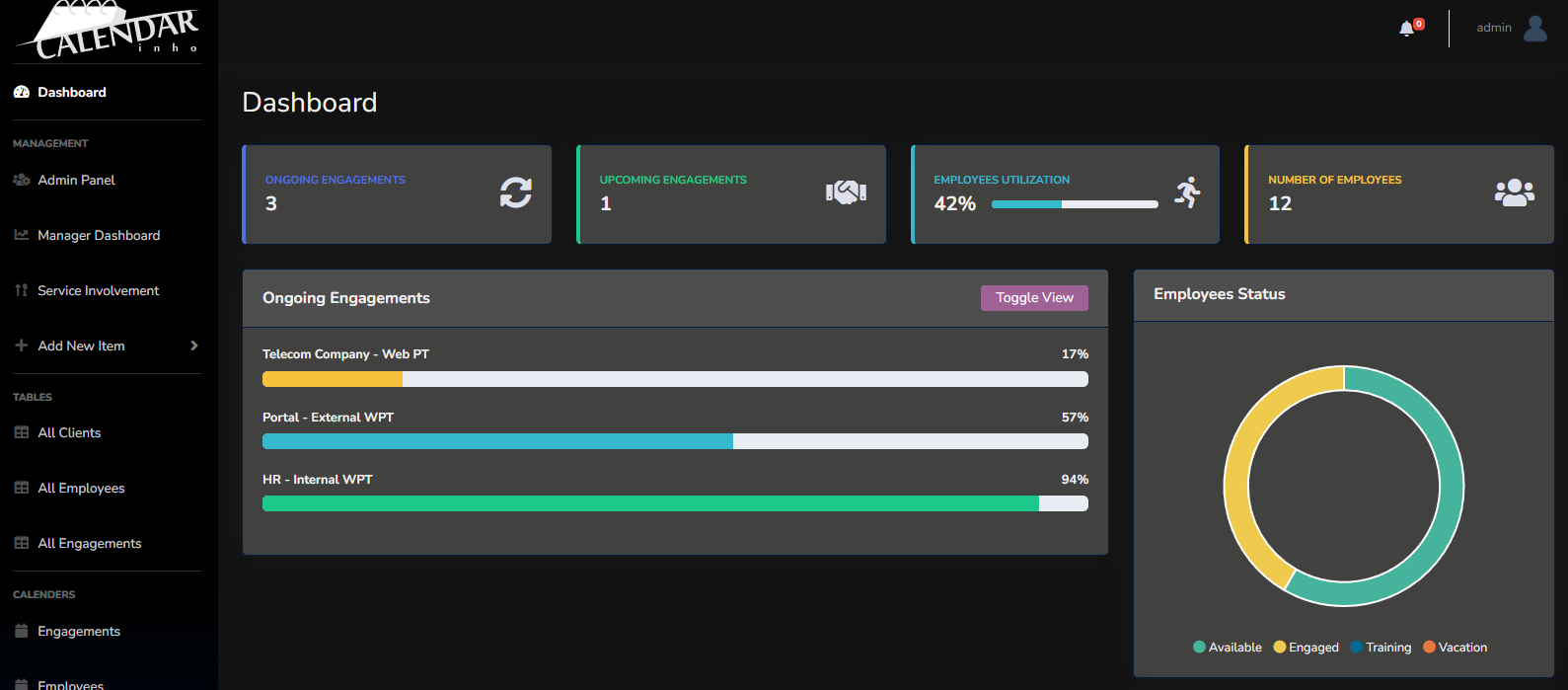
Task: Click the Upcoming Engagements summary card
Action: [x=731, y=194]
